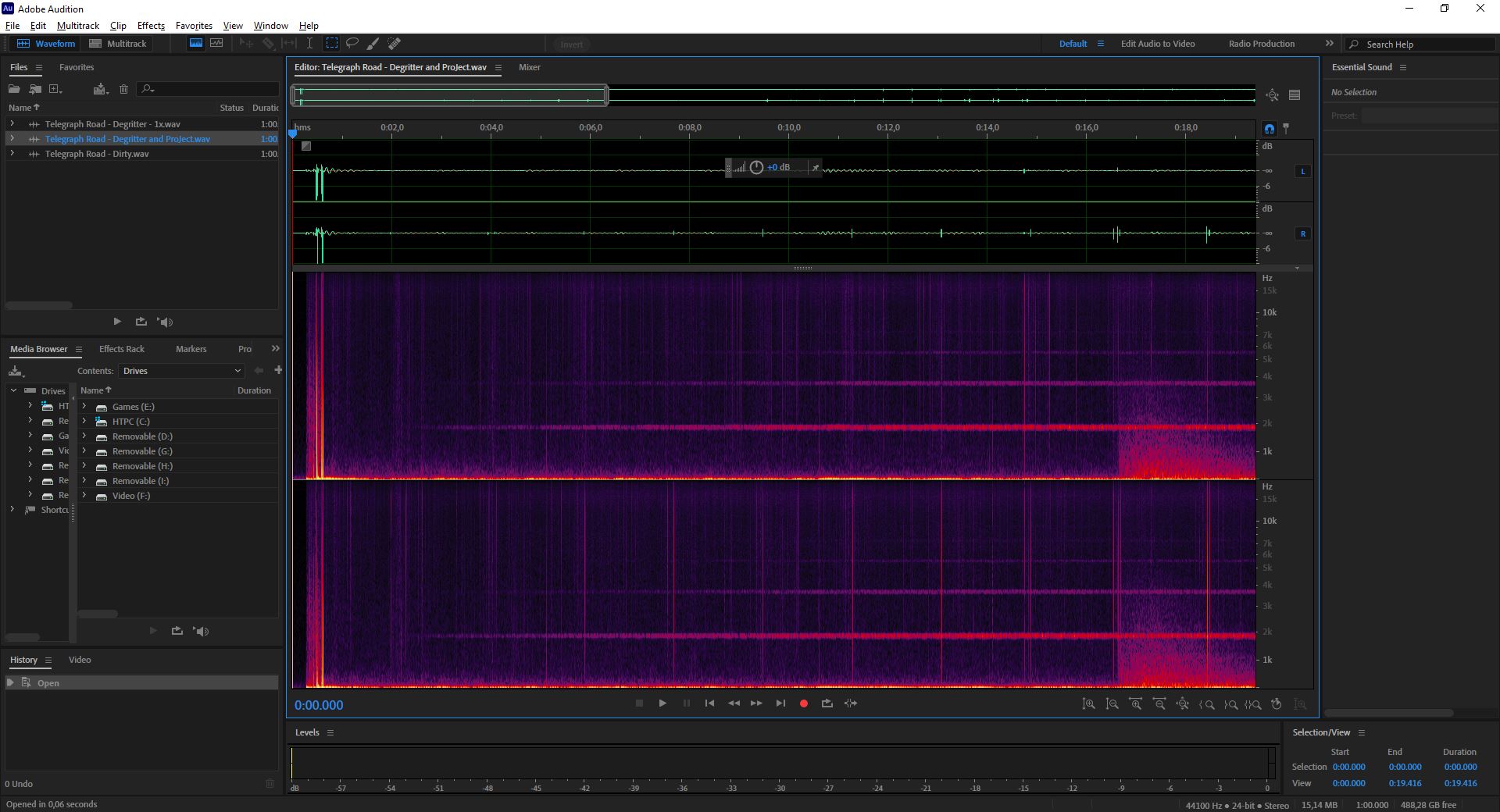
Task: Toggle the left channel L enable button
Action: point(1302,171)
